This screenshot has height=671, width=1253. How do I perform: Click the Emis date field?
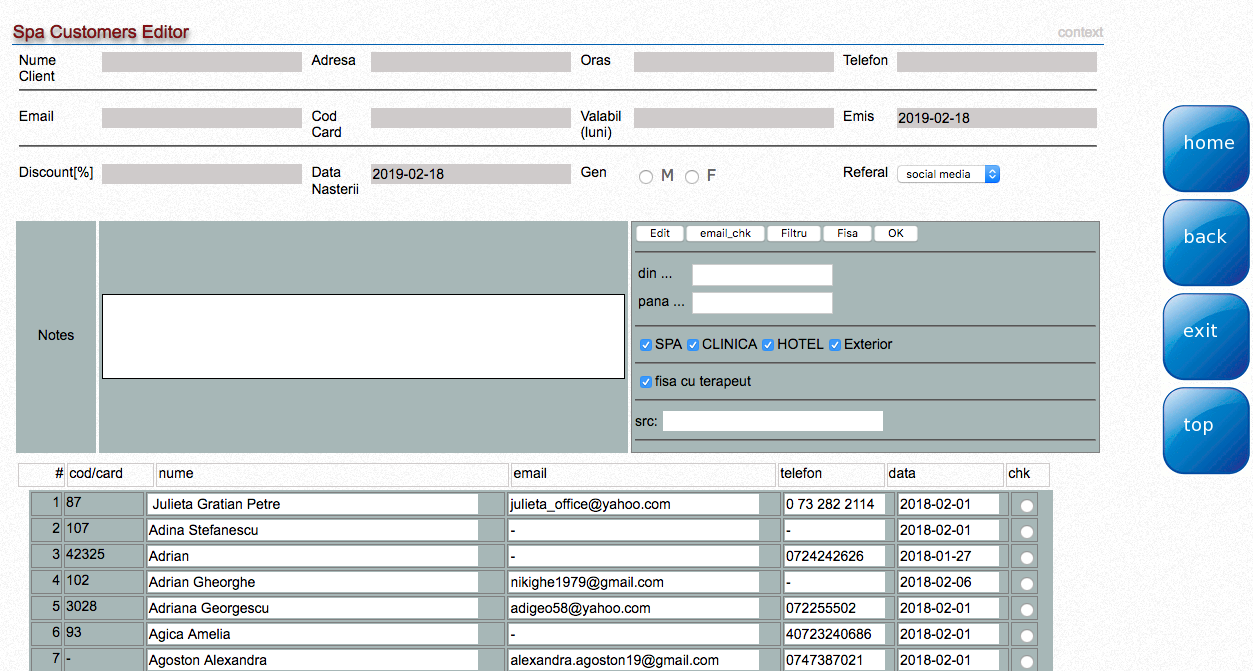(x=996, y=118)
